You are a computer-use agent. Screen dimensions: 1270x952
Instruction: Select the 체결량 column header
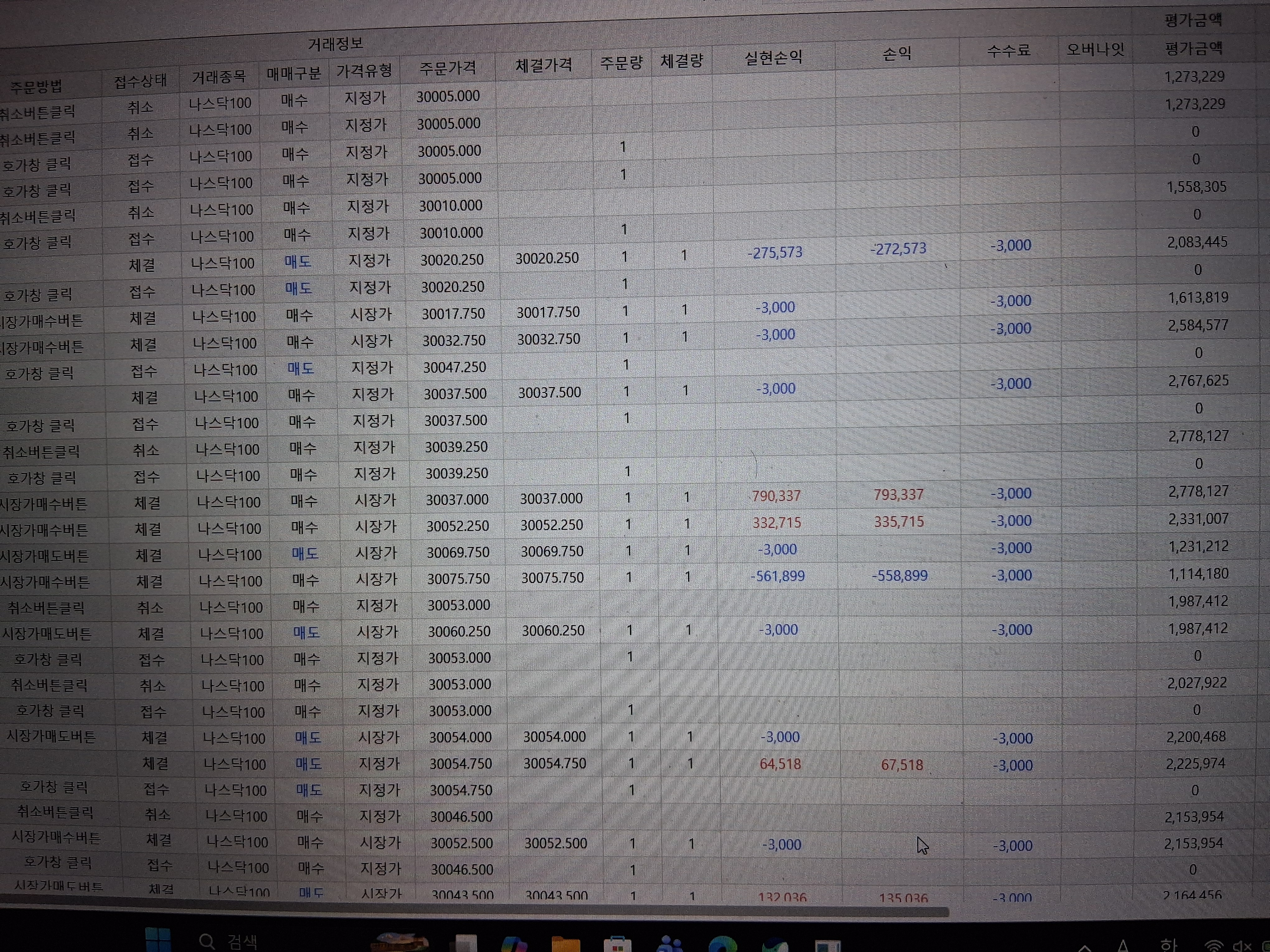coord(681,60)
